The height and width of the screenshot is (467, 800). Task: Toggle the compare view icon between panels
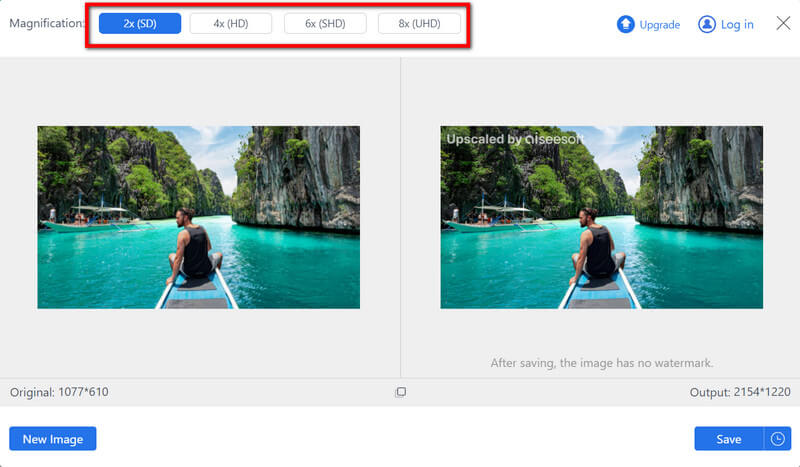point(400,392)
